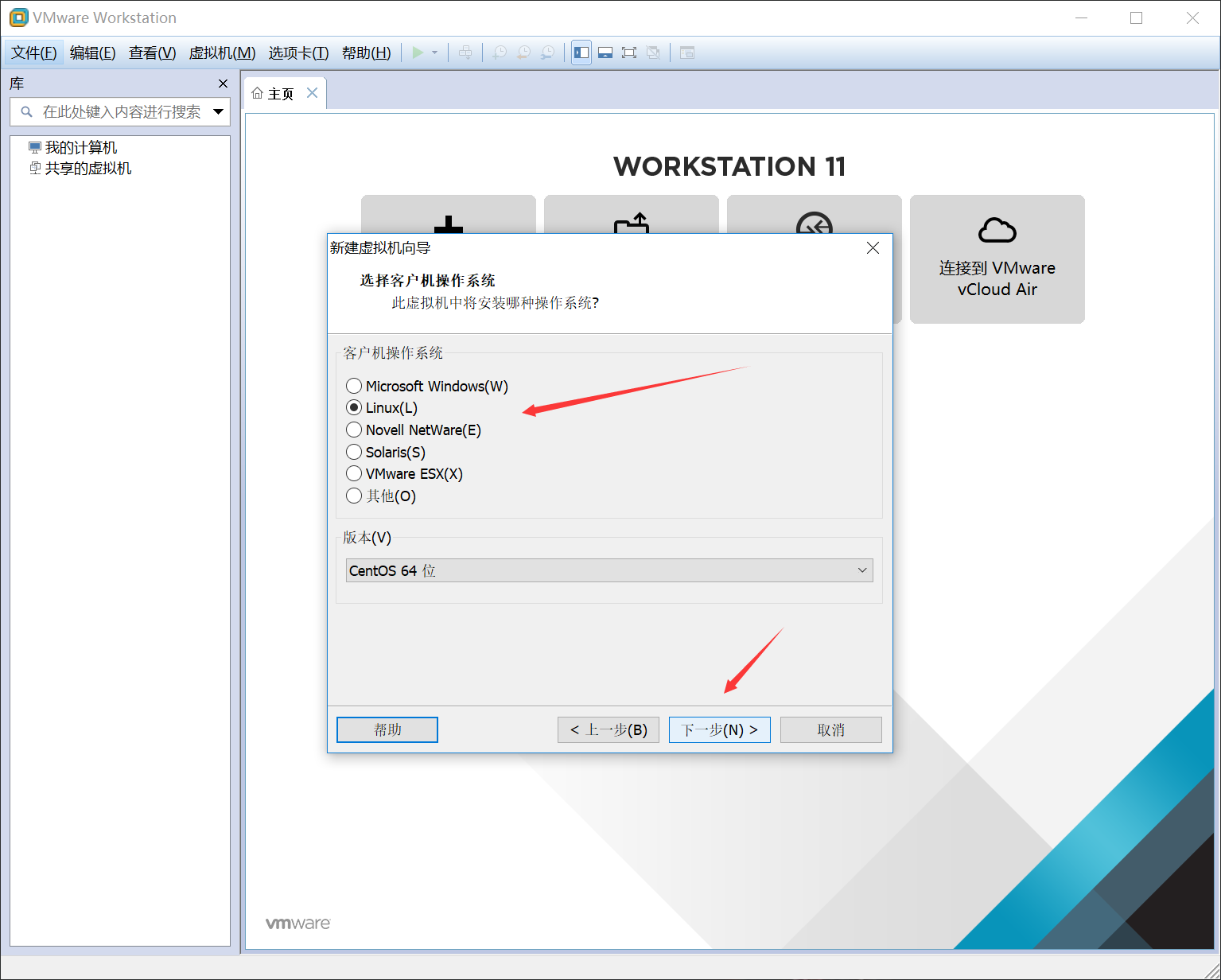Close the 库 library panel
The image size is (1221, 980).
pyautogui.click(x=223, y=84)
